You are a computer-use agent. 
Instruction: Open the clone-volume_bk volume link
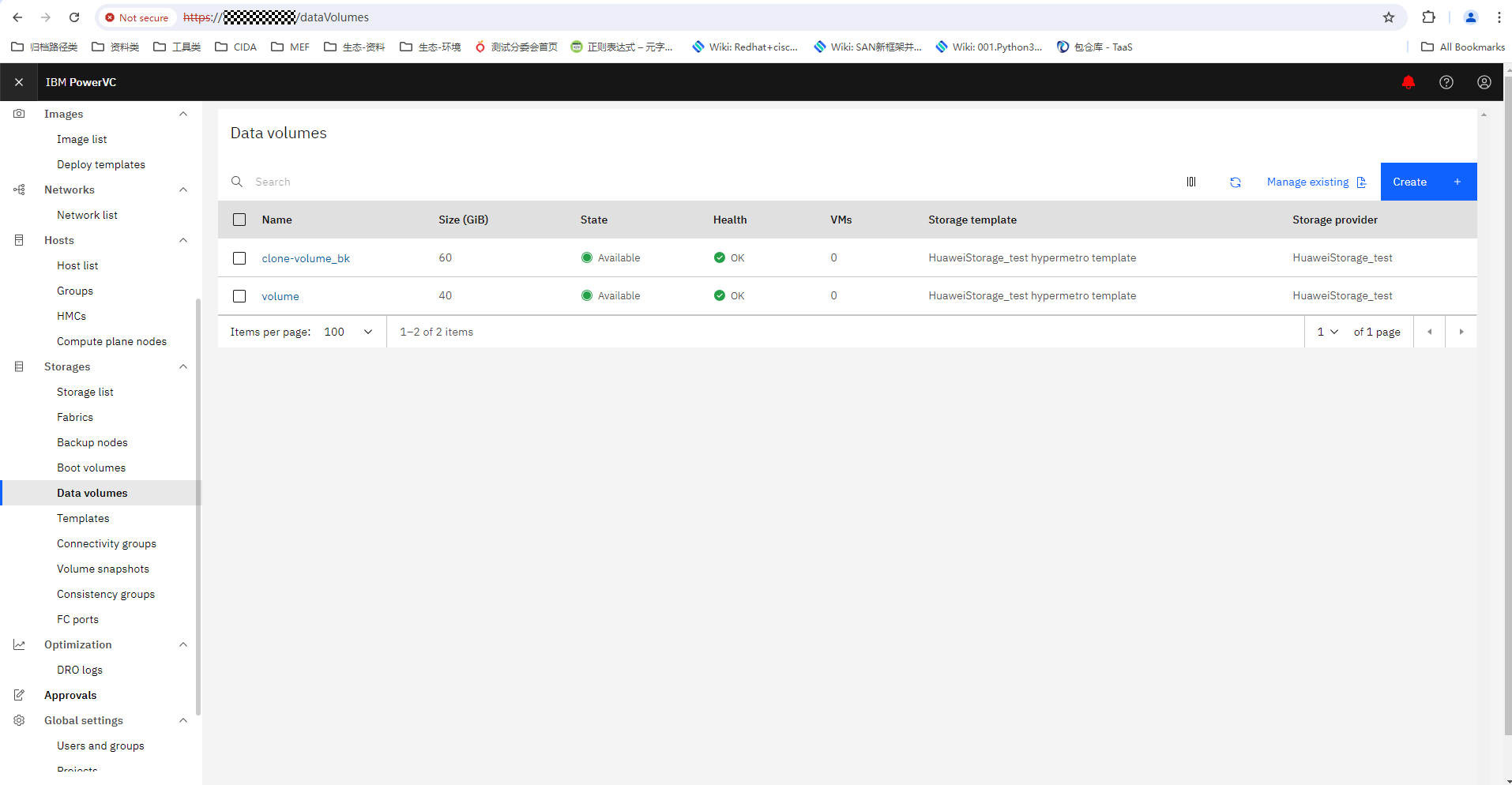click(306, 258)
